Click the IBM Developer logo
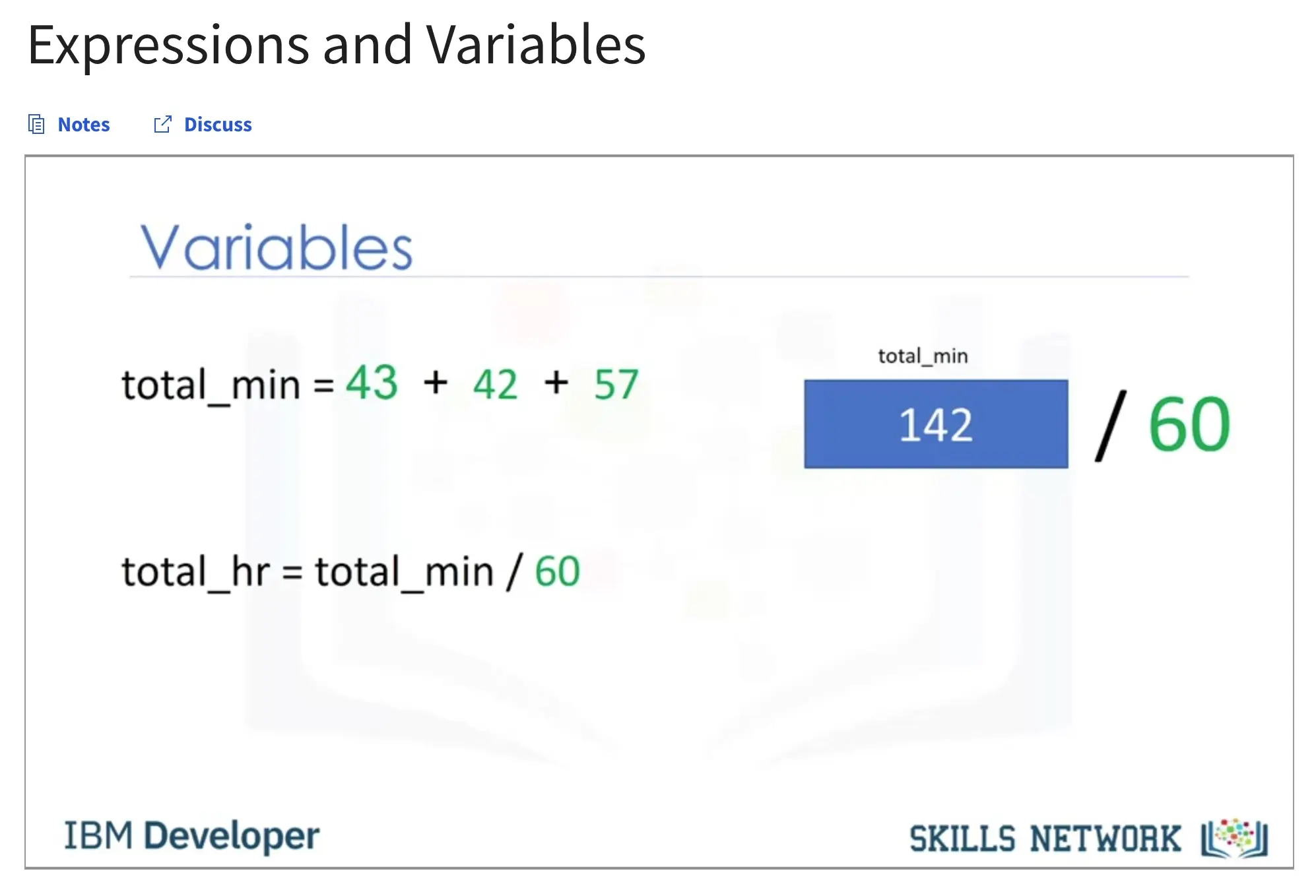1316x896 pixels. pos(191,836)
